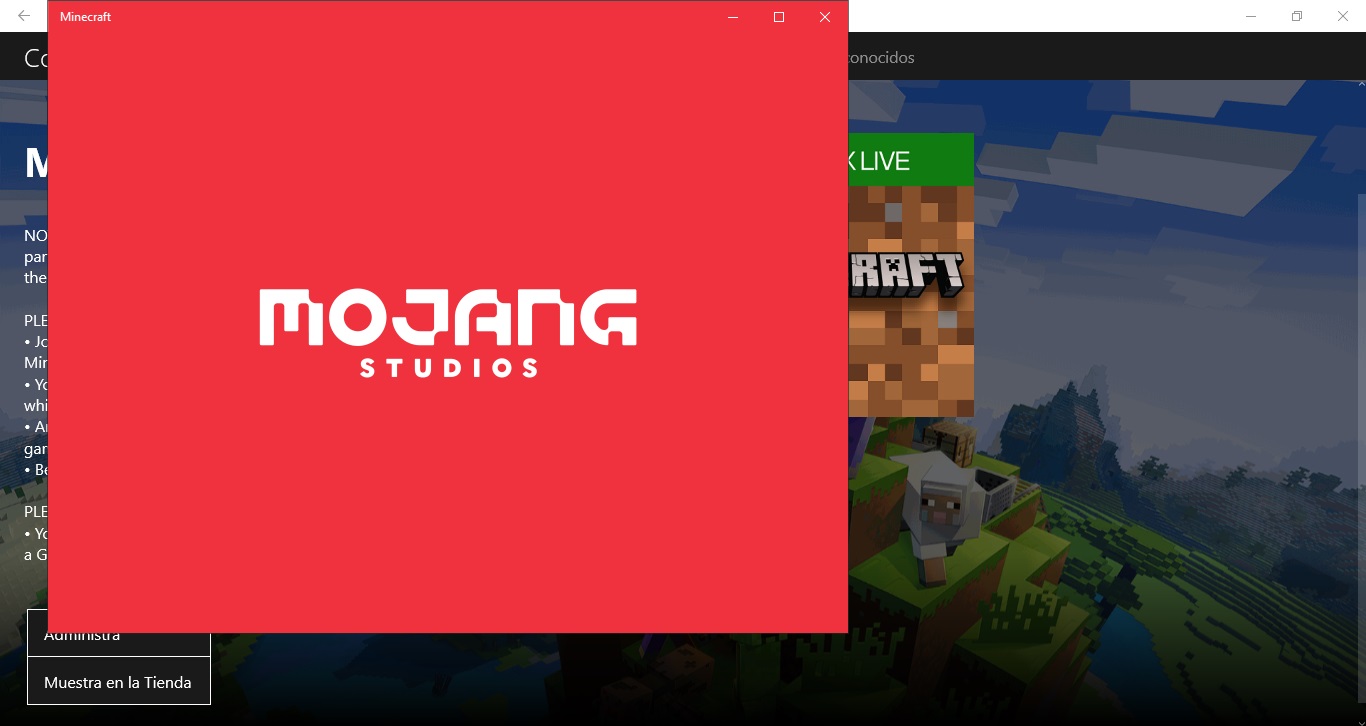The width and height of the screenshot is (1366, 726).
Task: Minimize the Minecraft game window
Action: pyautogui.click(x=733, y=17)
